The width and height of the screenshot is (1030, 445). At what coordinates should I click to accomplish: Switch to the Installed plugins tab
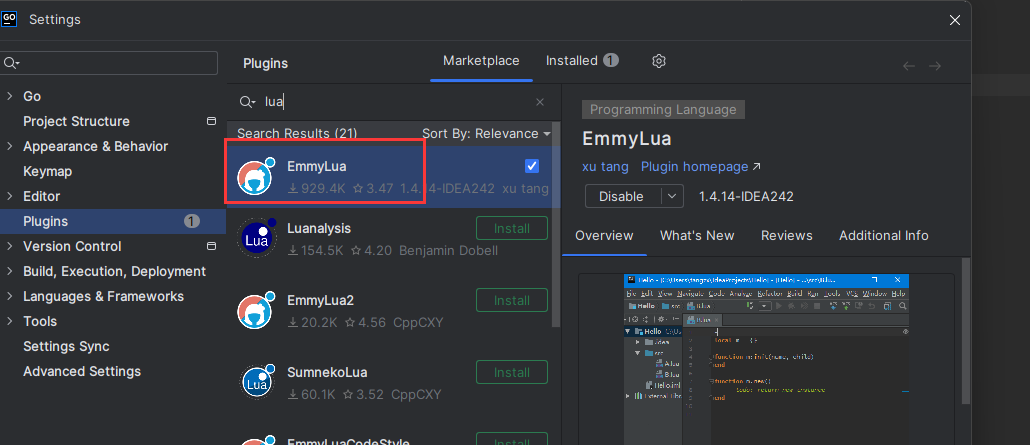(581, 61)
